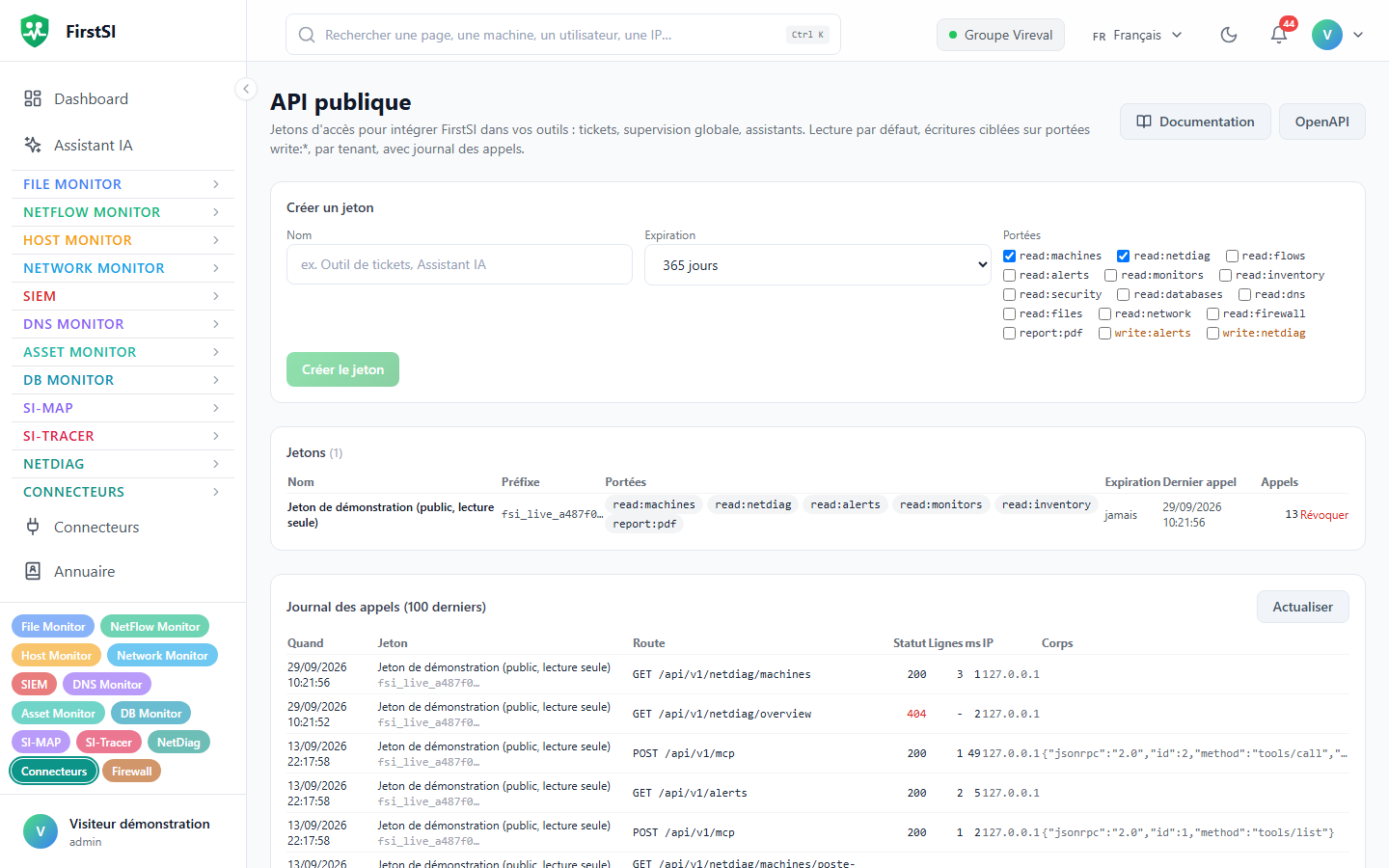Open the Documentation button
The height and width of the screenshot is (868, 1389).
point(1195,122)
